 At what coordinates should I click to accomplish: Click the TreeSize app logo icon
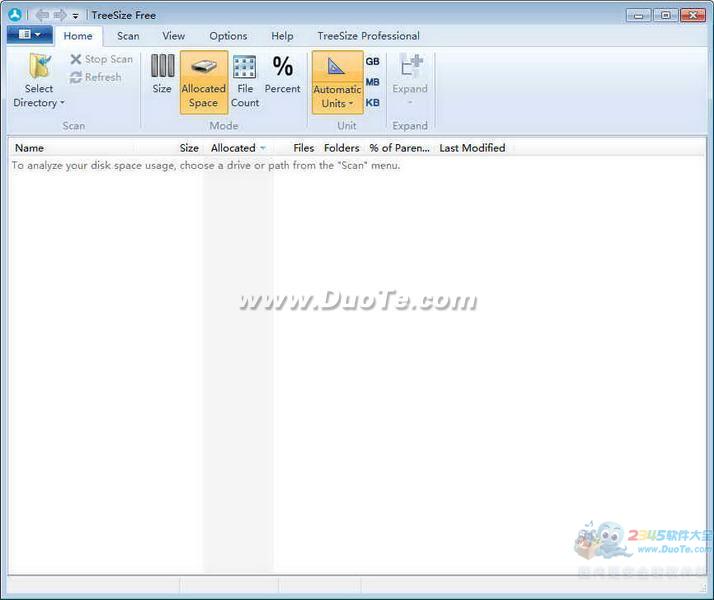pos(15,15)
